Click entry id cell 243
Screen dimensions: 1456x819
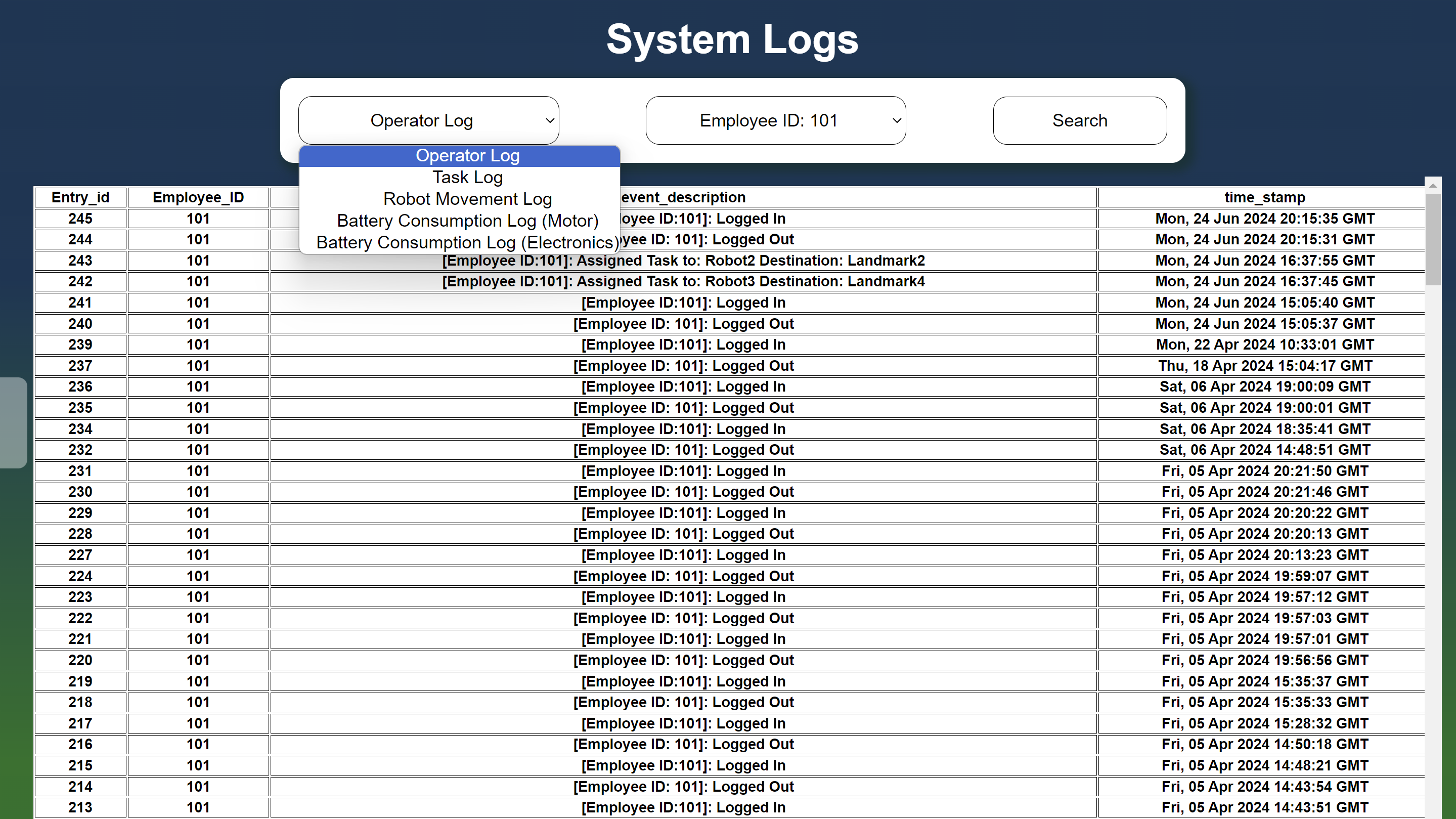coord(80,261)
